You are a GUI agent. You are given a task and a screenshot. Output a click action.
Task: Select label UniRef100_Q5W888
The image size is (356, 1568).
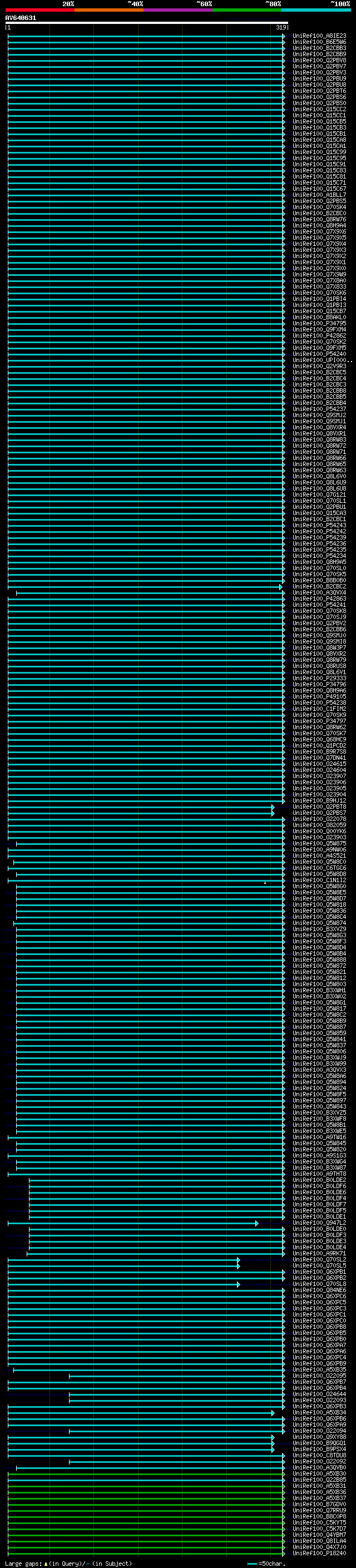tap(319, 960)
